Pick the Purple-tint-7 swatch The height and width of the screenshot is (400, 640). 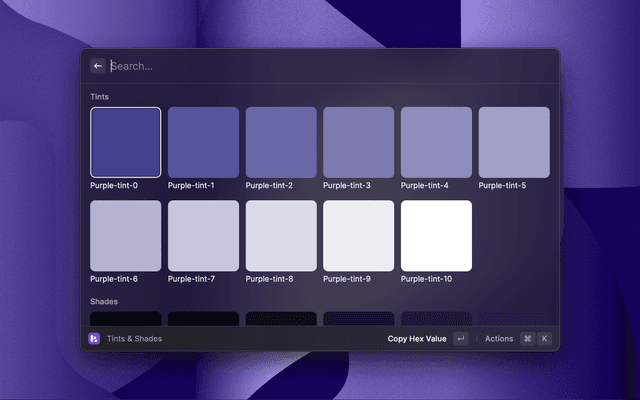point(203,236)
